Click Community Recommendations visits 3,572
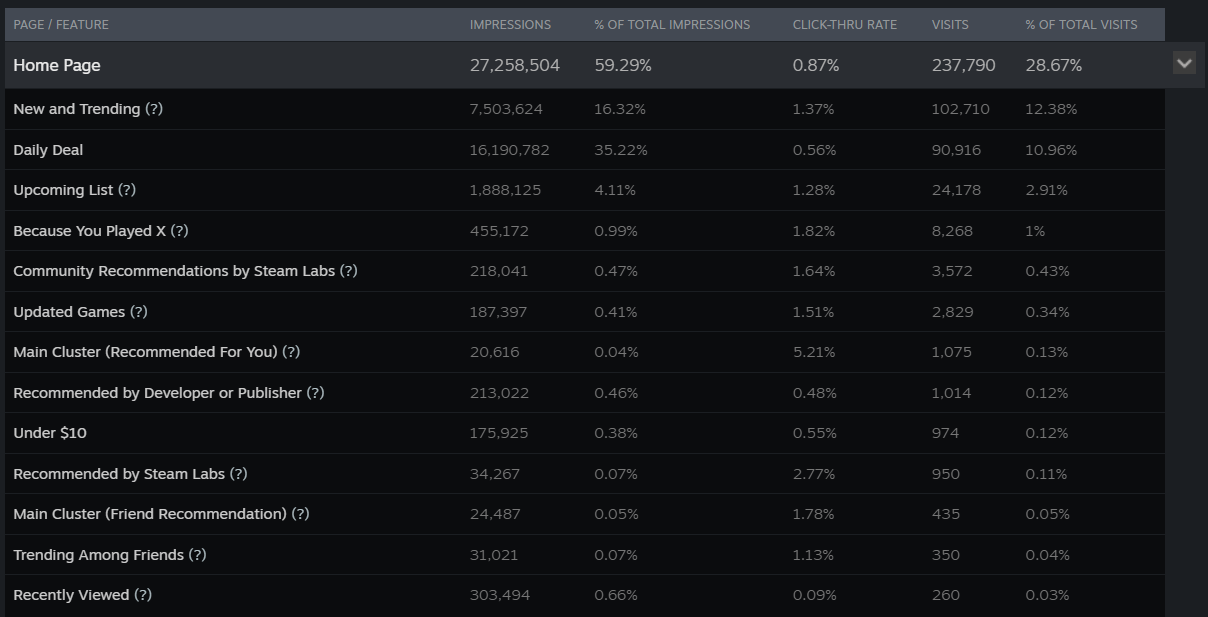 click(952, 271)
